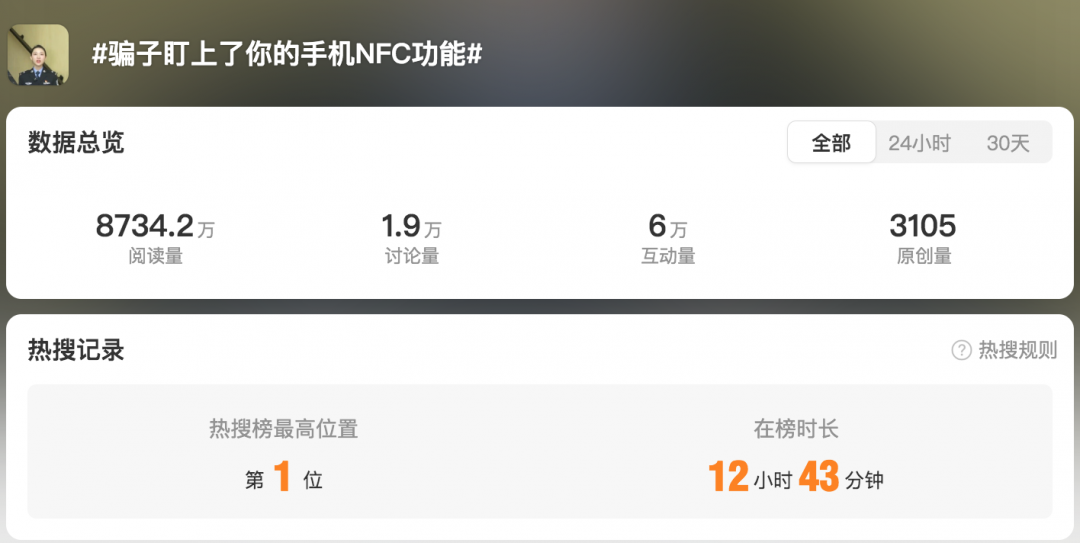Click the 热搜记录 section heading
The image size is (1080, 543).
click(76, 350)
